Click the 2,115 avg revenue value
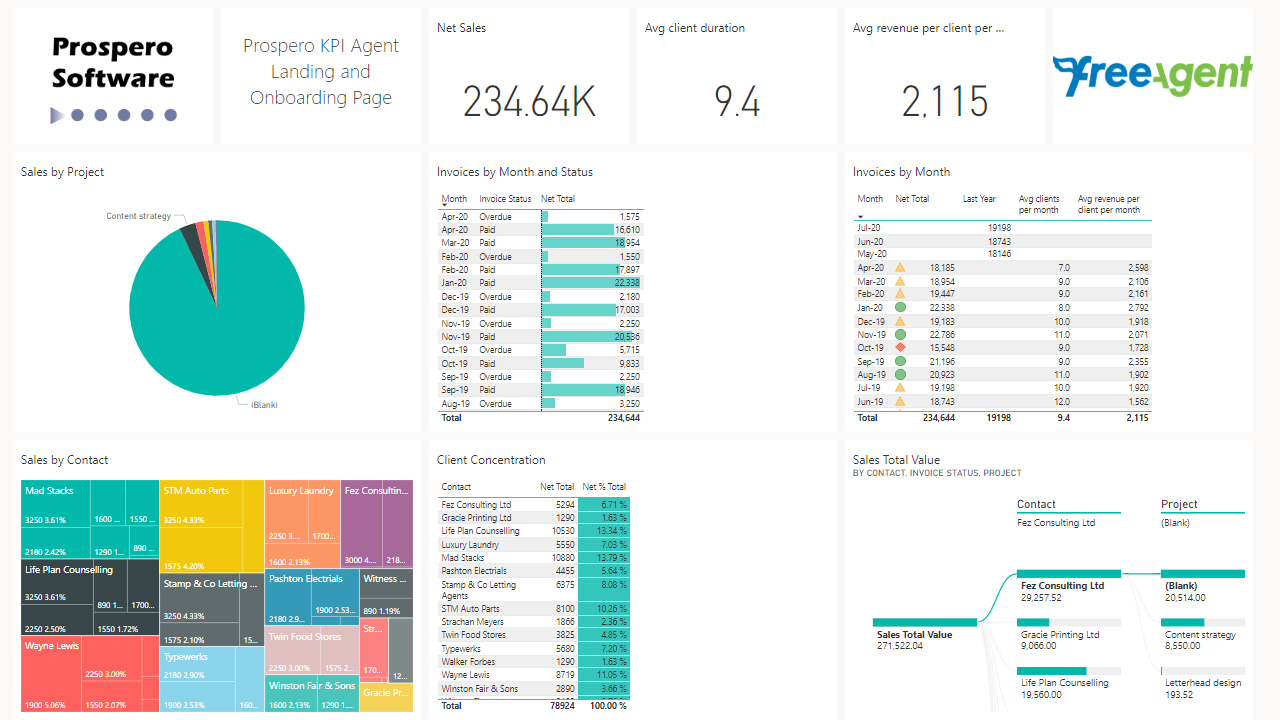Viewport: 1280px width, 720px height. tap(944, 101)
